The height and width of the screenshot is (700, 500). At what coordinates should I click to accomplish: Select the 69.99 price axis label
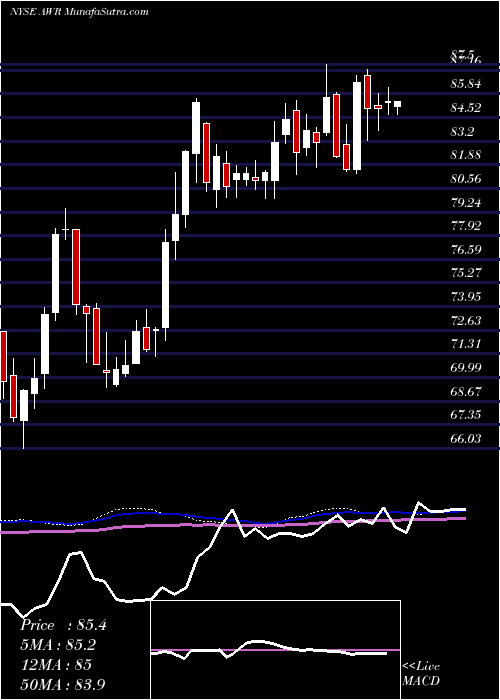point(466,367)
